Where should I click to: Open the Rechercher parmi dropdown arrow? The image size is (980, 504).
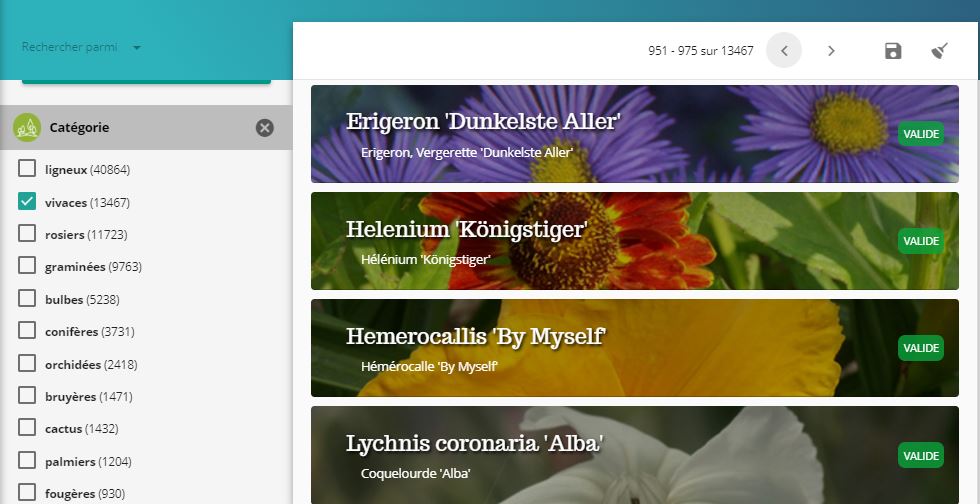pyautogui.click(x=137, y=48)
